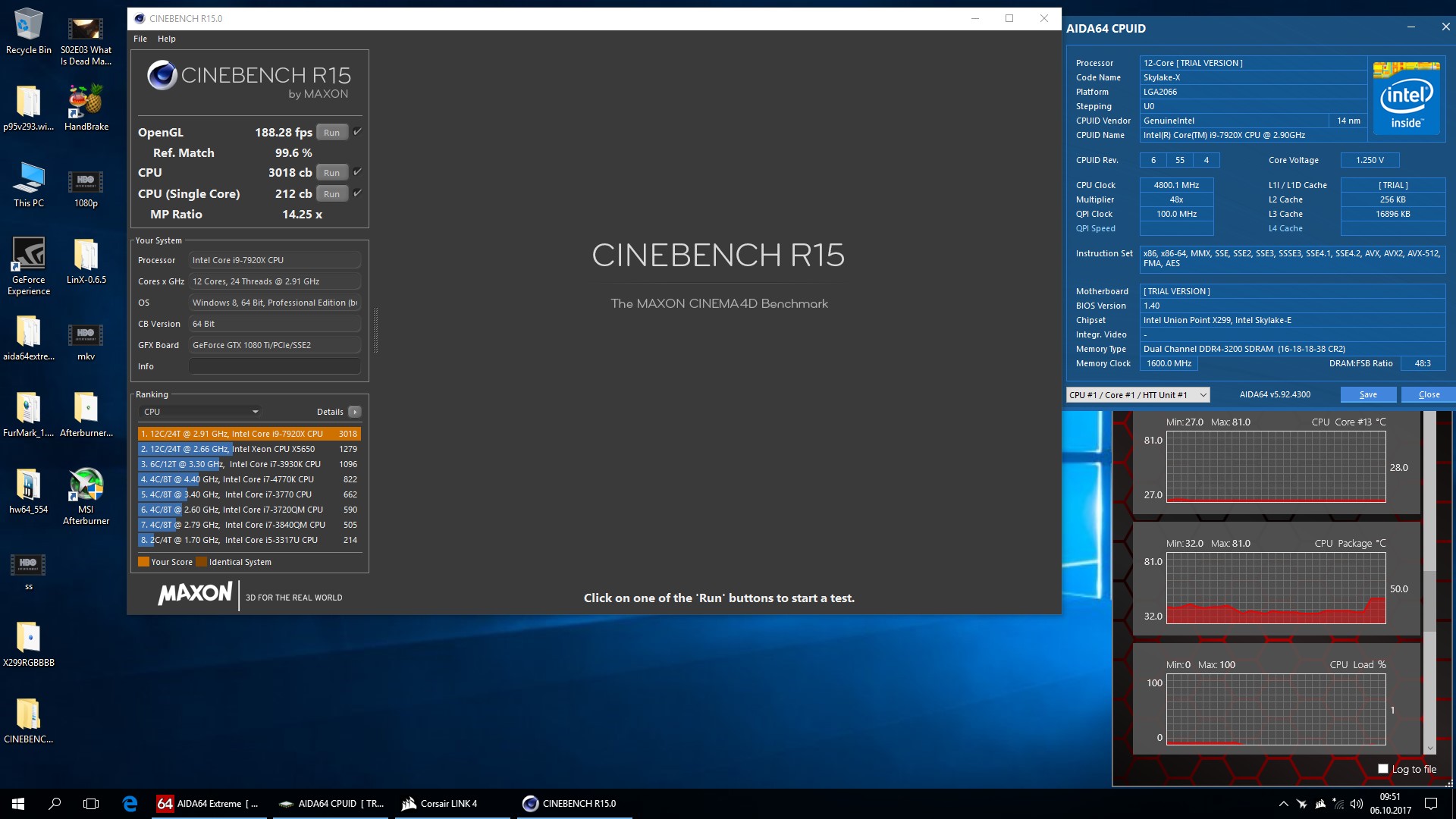
Task: Open the 1080p video file icon
Action: pyautogui.click(x=86, y=184)
